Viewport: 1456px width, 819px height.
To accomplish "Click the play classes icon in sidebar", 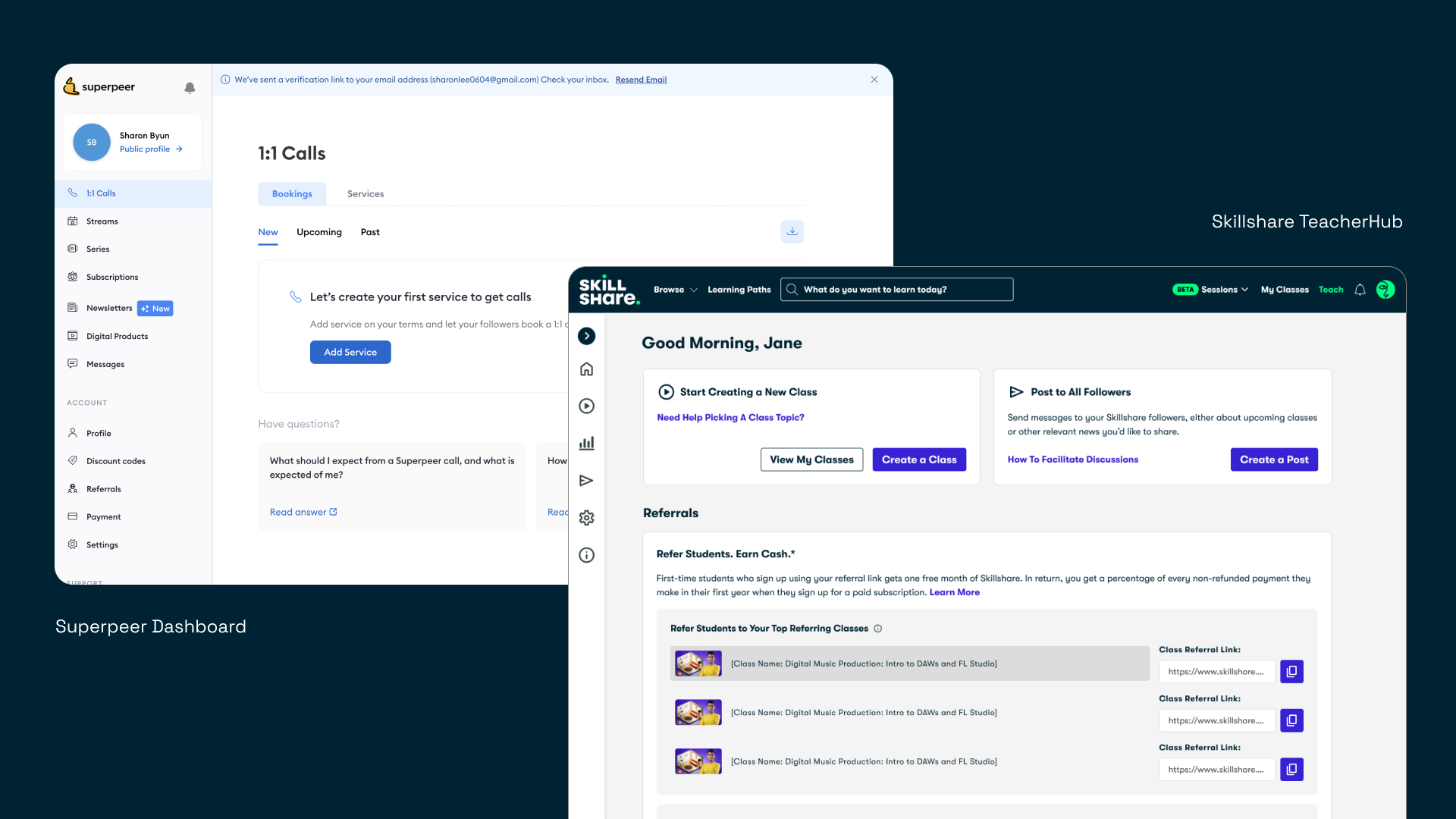I will click(x=586, y=406).
